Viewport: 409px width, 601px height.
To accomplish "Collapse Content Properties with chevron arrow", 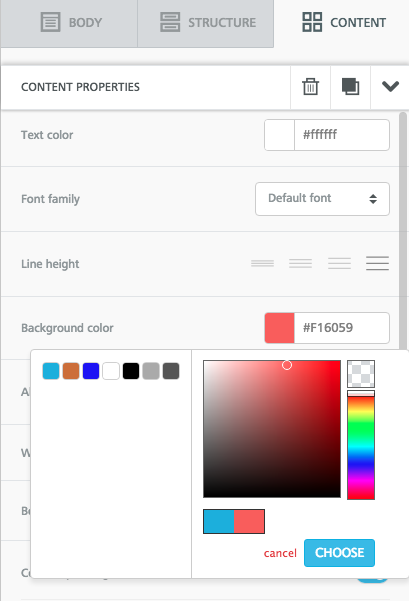I will (390, 87).
